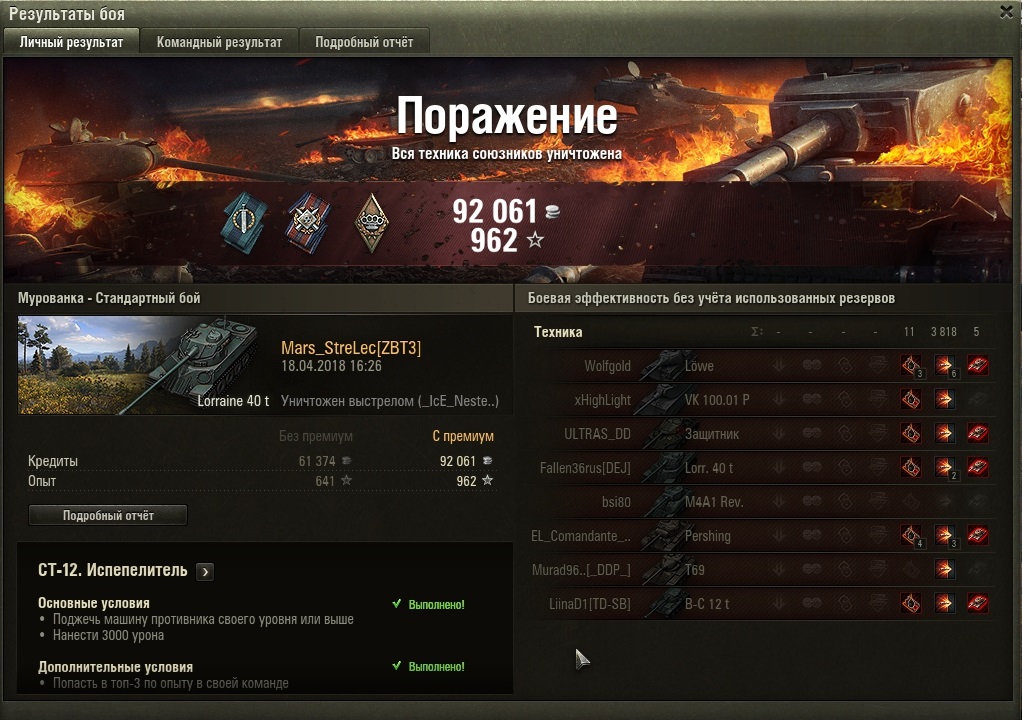
Task: Click the red-blue ribbon medal icon
Action: pos(308,222)
